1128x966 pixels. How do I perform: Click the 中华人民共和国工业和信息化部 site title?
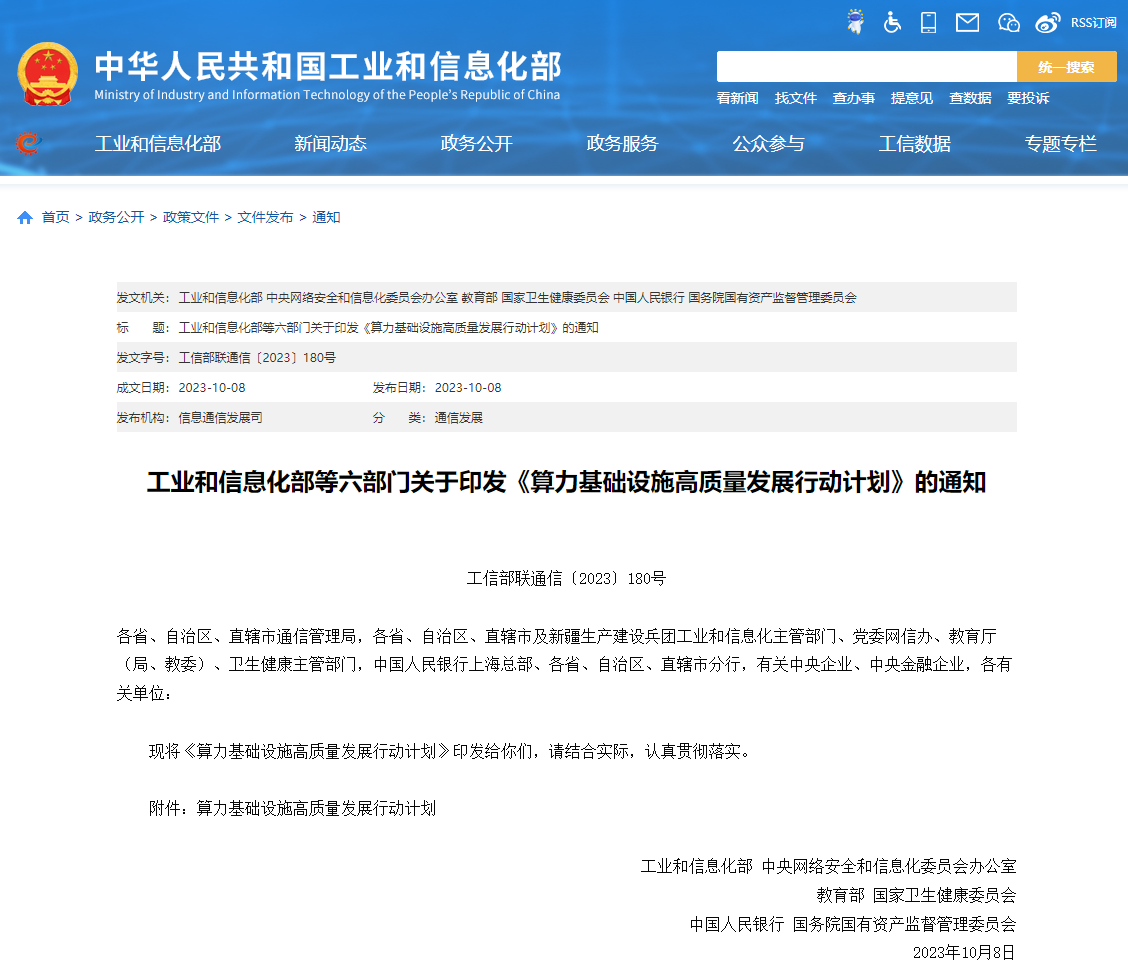(328, 66)
